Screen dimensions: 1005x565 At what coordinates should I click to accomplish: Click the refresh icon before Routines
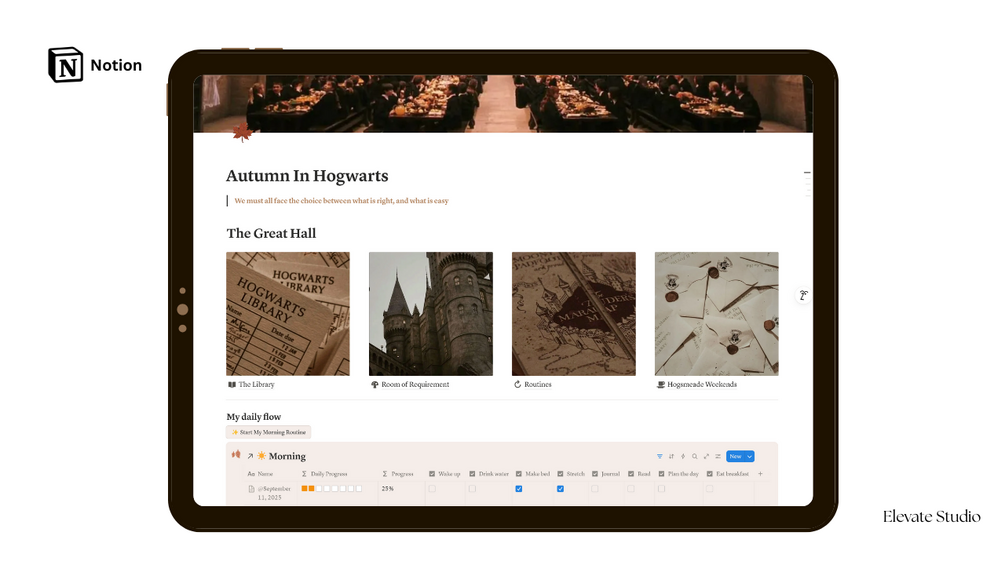click(x=518, y=384)
